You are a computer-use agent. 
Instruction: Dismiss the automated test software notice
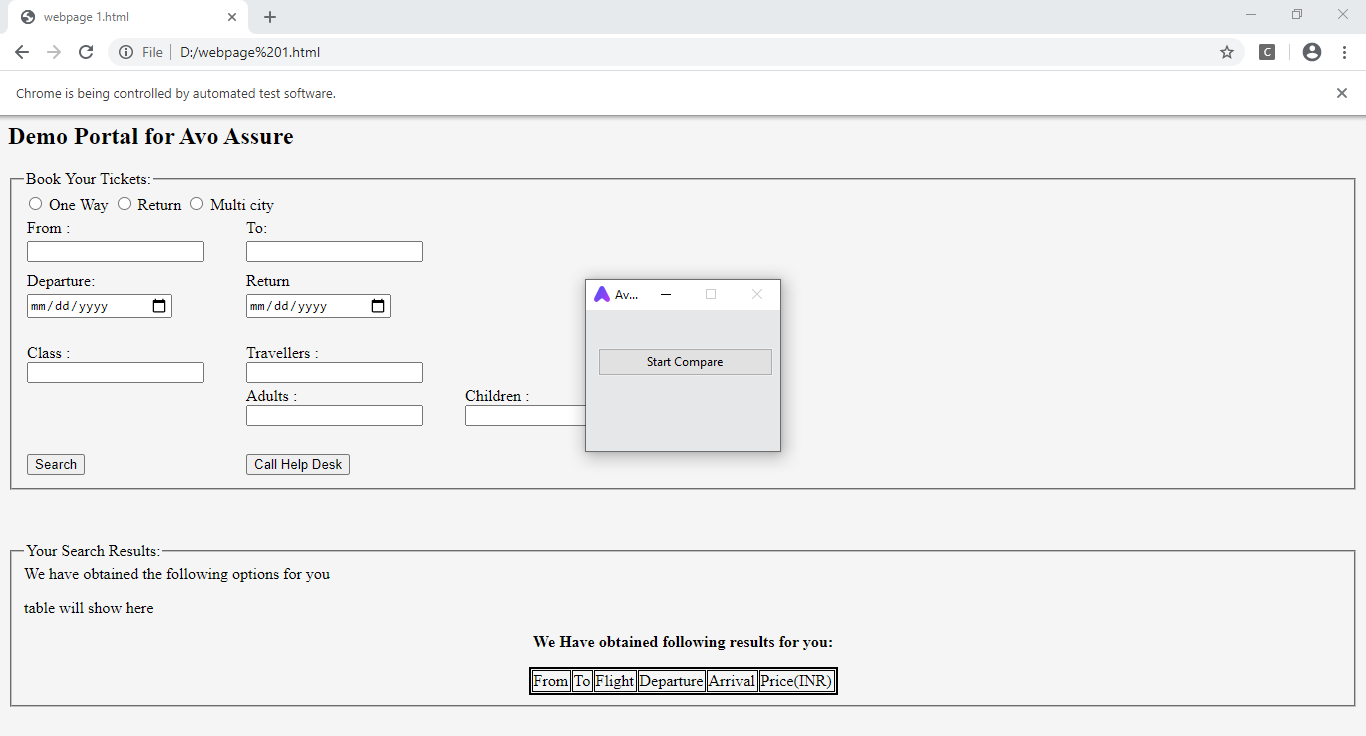[x=1342, y=93]
